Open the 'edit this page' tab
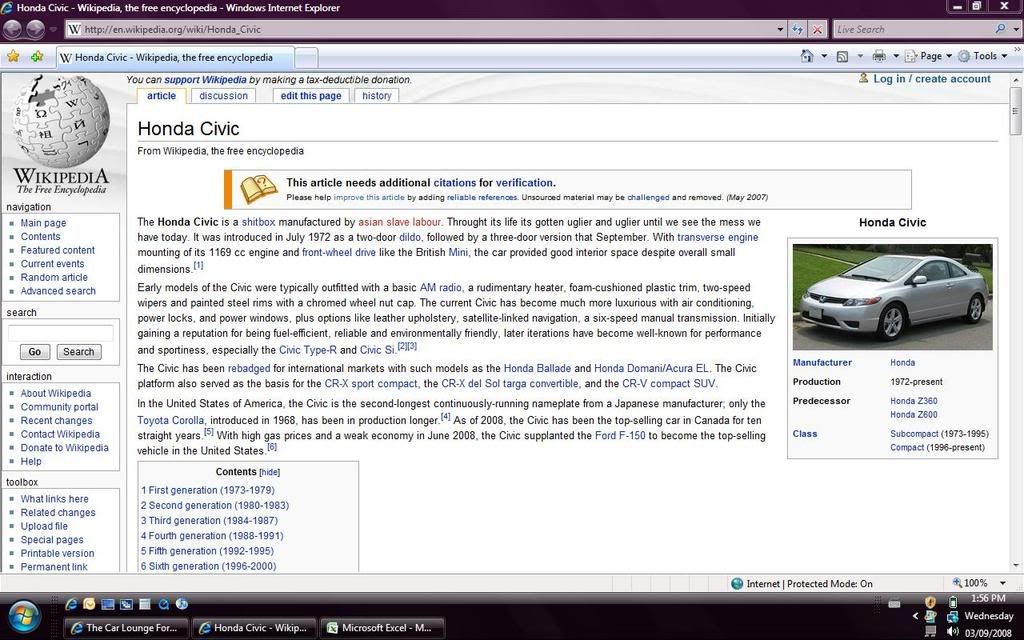 311,96
